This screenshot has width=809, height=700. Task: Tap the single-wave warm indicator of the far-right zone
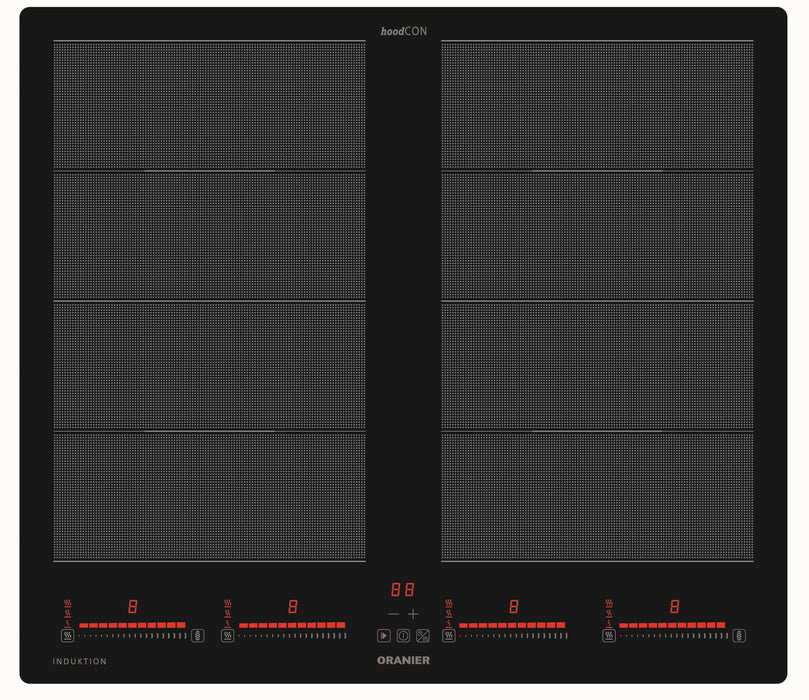[x=609, y=624]
